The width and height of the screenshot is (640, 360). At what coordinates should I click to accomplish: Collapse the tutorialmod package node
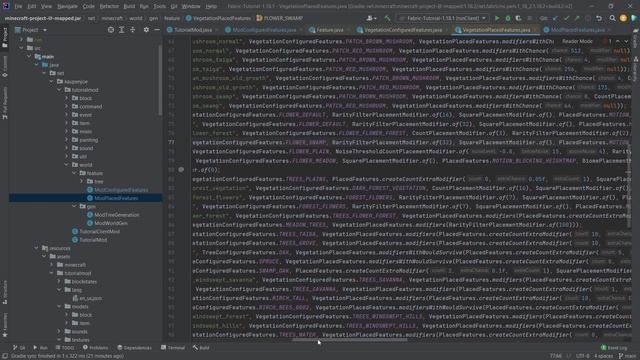[59, 90]
